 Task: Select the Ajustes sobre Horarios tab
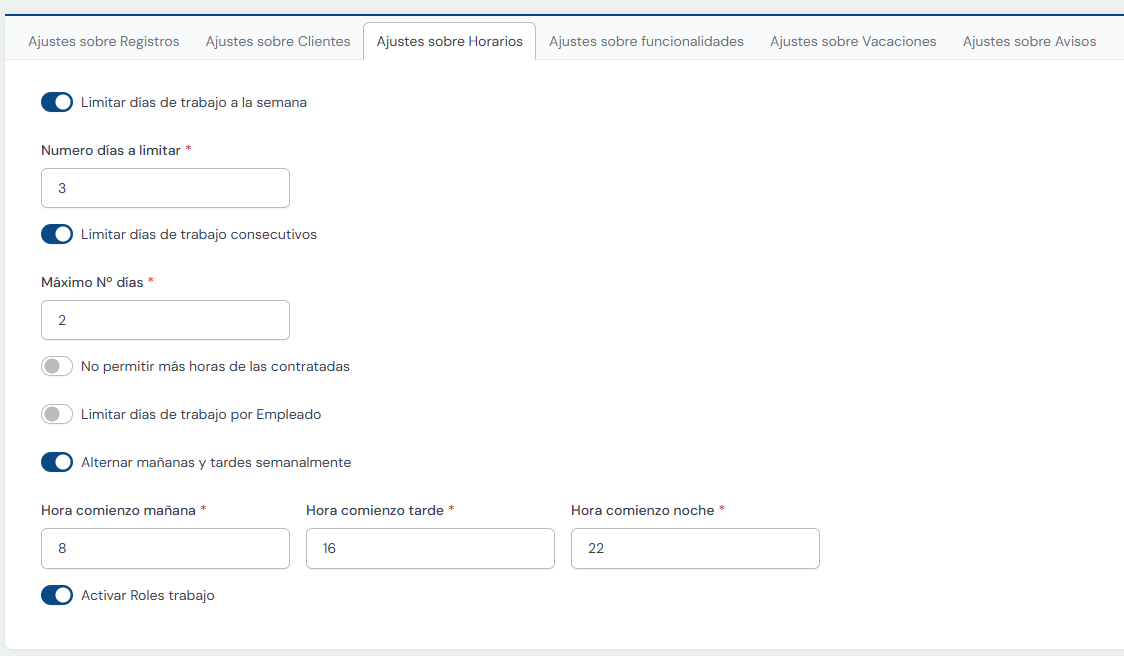coord(449,42)
